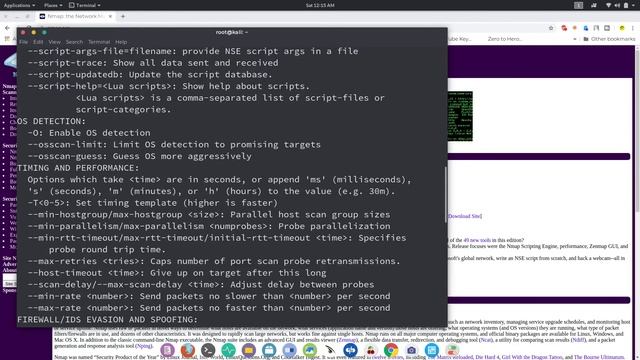The height and width of the screenshot is (360, 640).
Task: Open the Ncat link on the page
Action: [486, 340]
